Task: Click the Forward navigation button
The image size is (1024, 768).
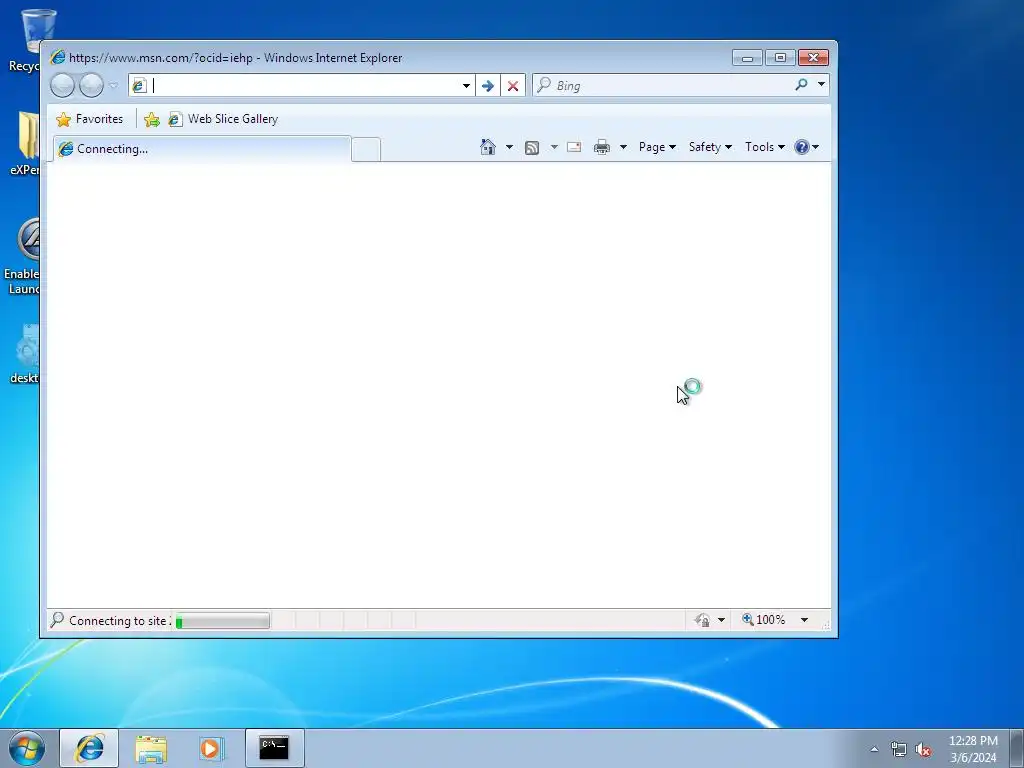Action: (91, 86)
